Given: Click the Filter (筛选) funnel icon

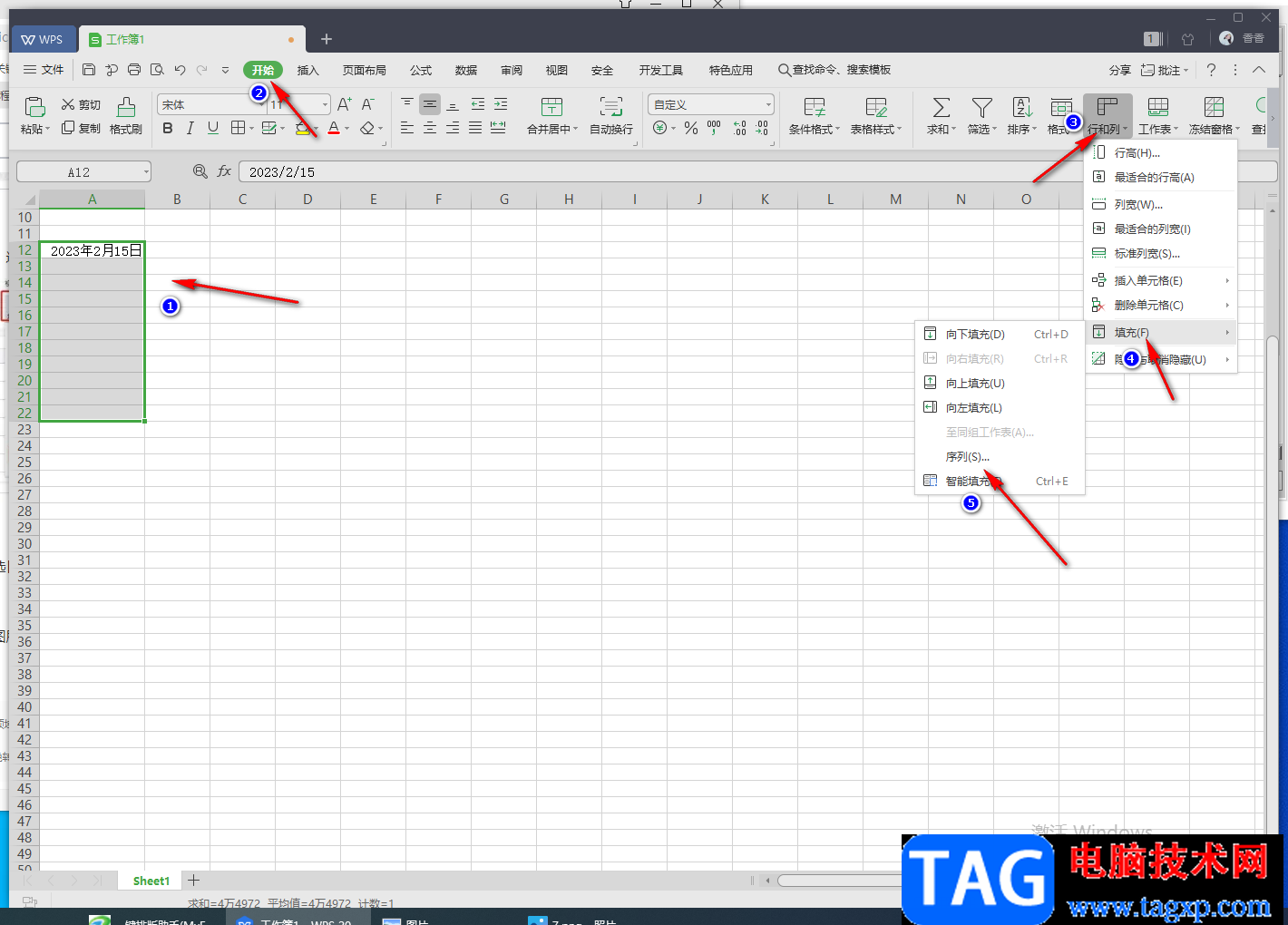Looking at the screenshot, I should point(981,108).
